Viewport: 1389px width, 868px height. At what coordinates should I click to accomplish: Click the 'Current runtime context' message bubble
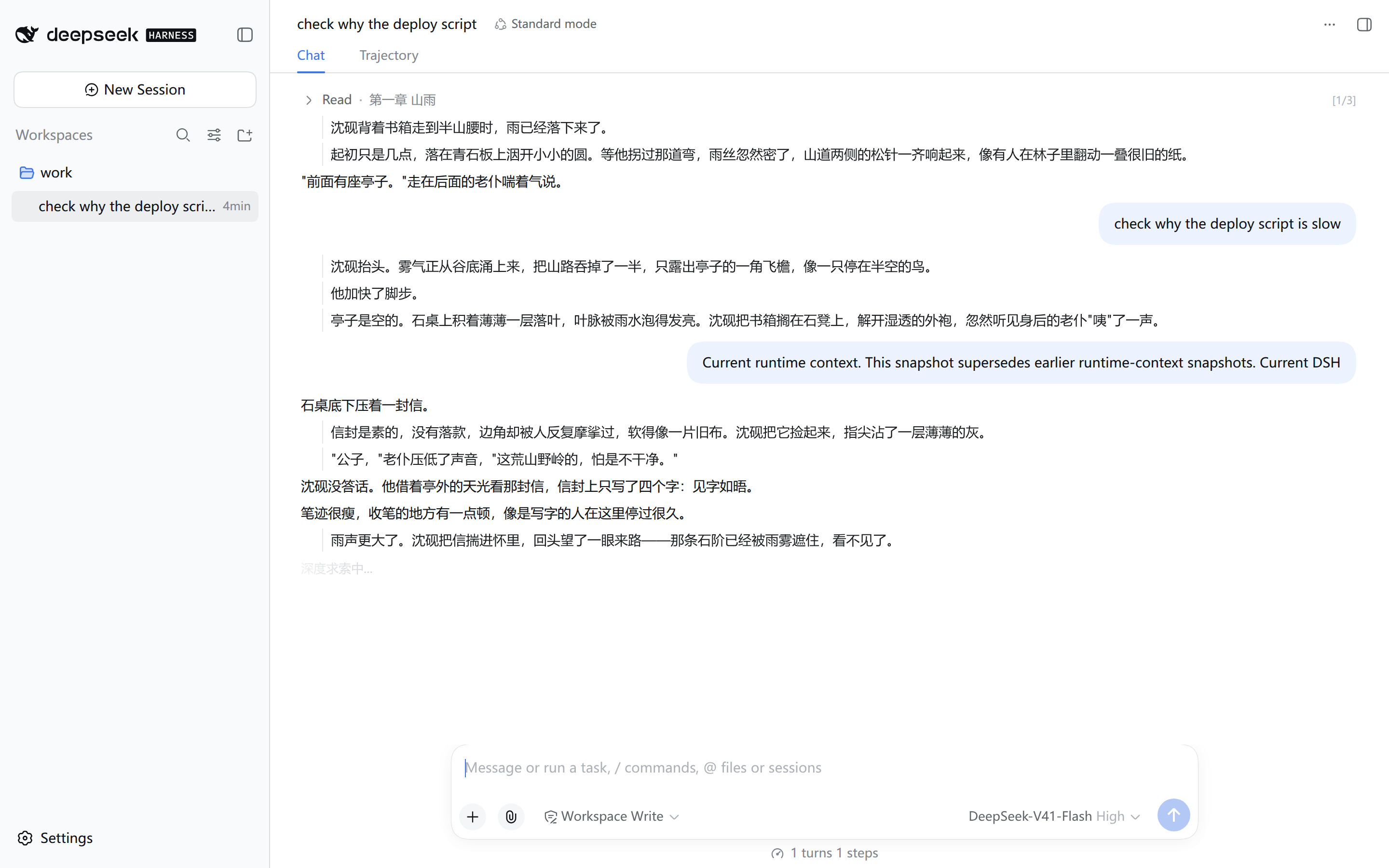[x=1021, y=363]
